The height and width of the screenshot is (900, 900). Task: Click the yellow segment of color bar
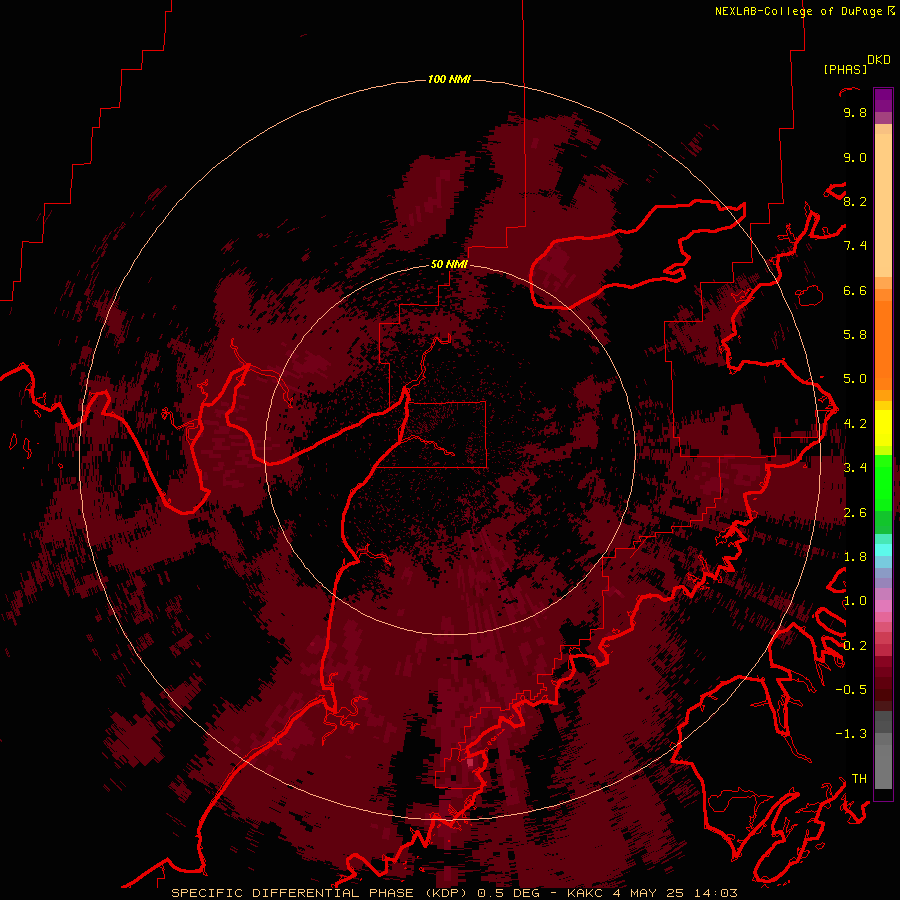[883, 428]
